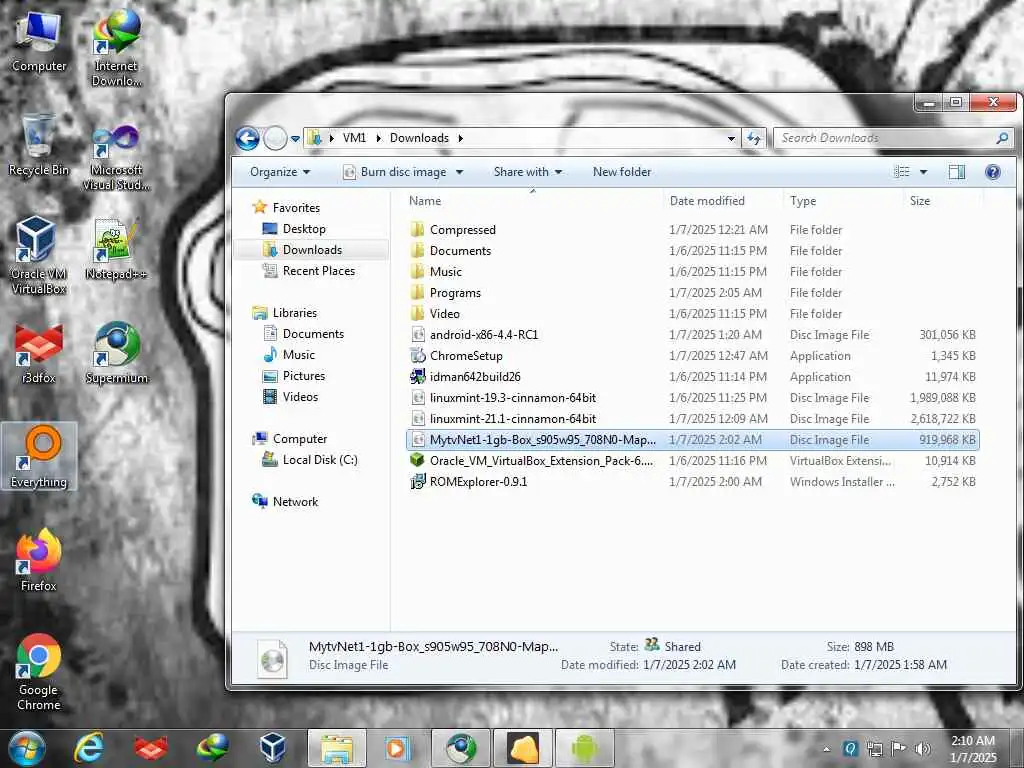Select Microsoft Visual Studio desktop shortcut

tap(116, 157)
